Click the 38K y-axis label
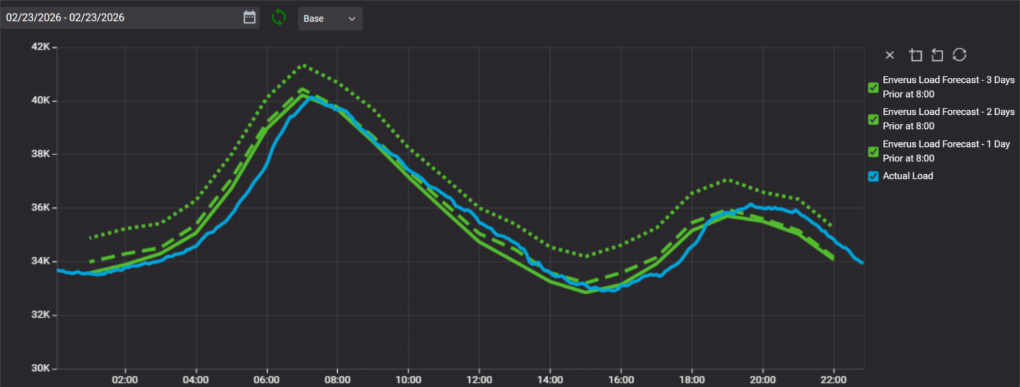The image size is (1020, 387). 41,154
